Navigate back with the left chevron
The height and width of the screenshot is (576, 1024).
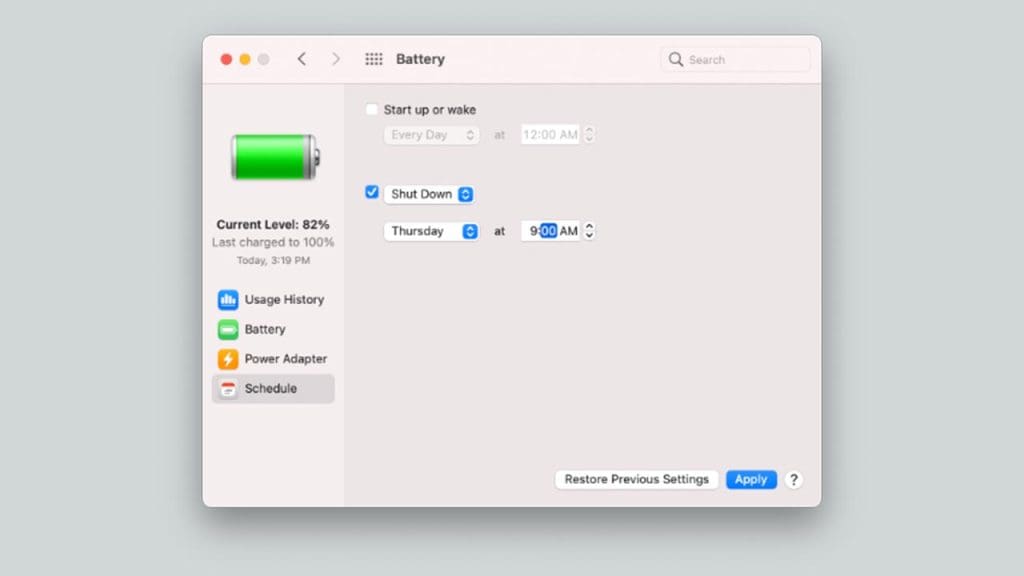point(302,59)
